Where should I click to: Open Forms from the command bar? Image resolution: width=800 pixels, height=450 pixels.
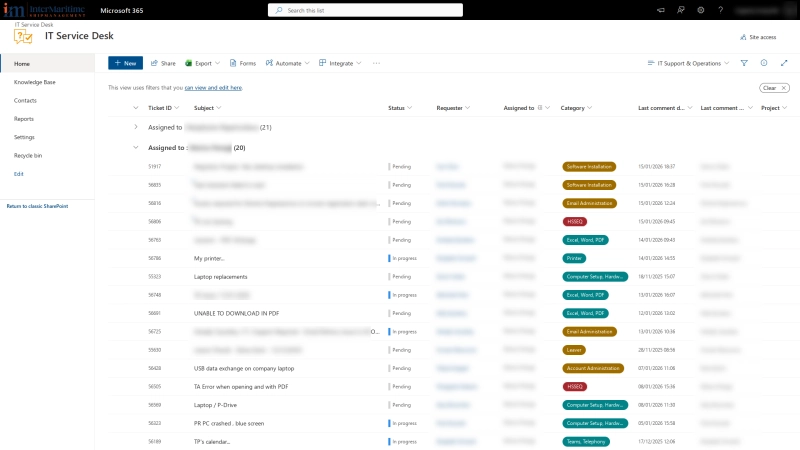click(x=243, y=63)
